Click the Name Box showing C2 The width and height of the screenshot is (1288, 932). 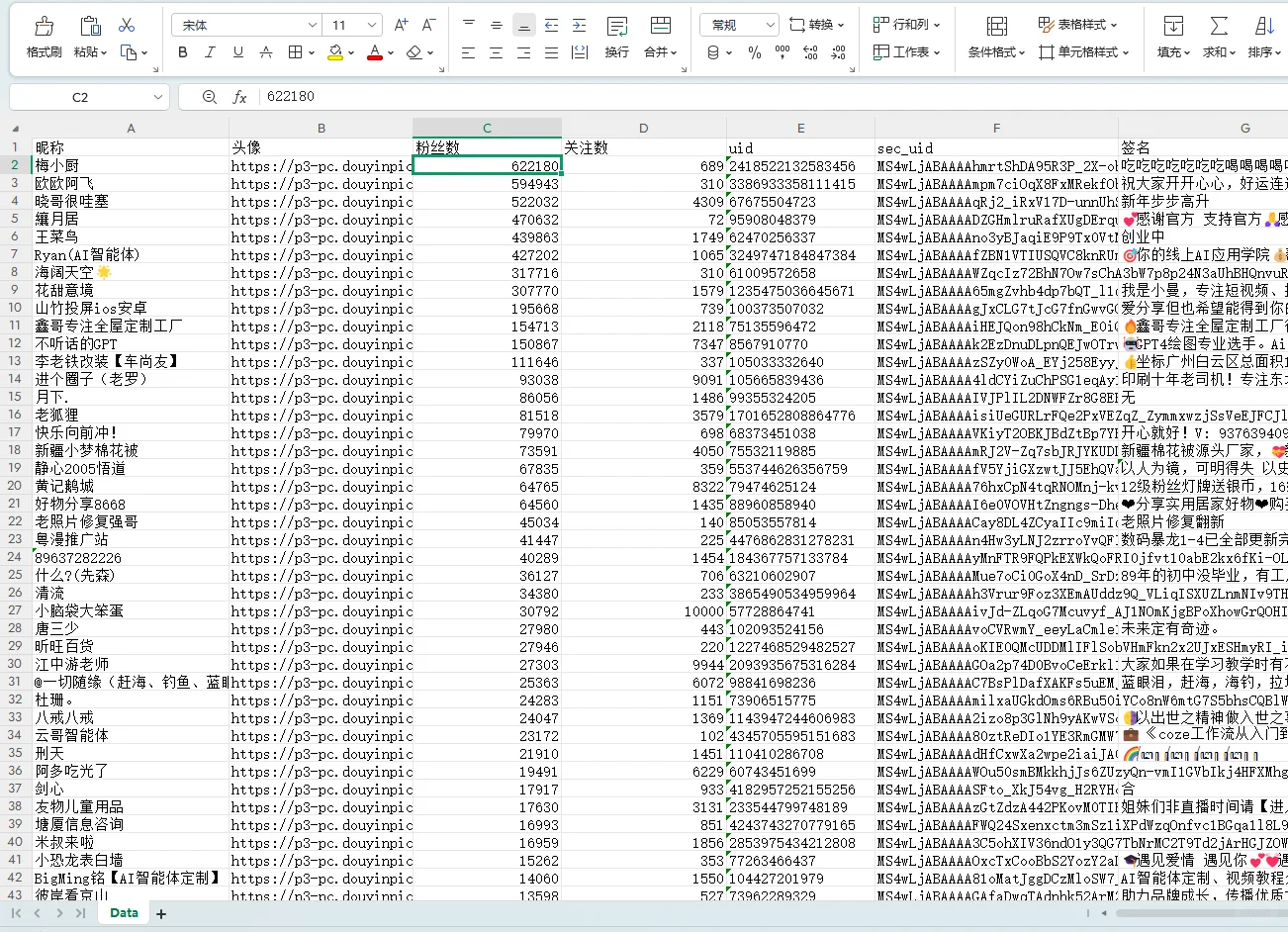(x=80, y=97)
